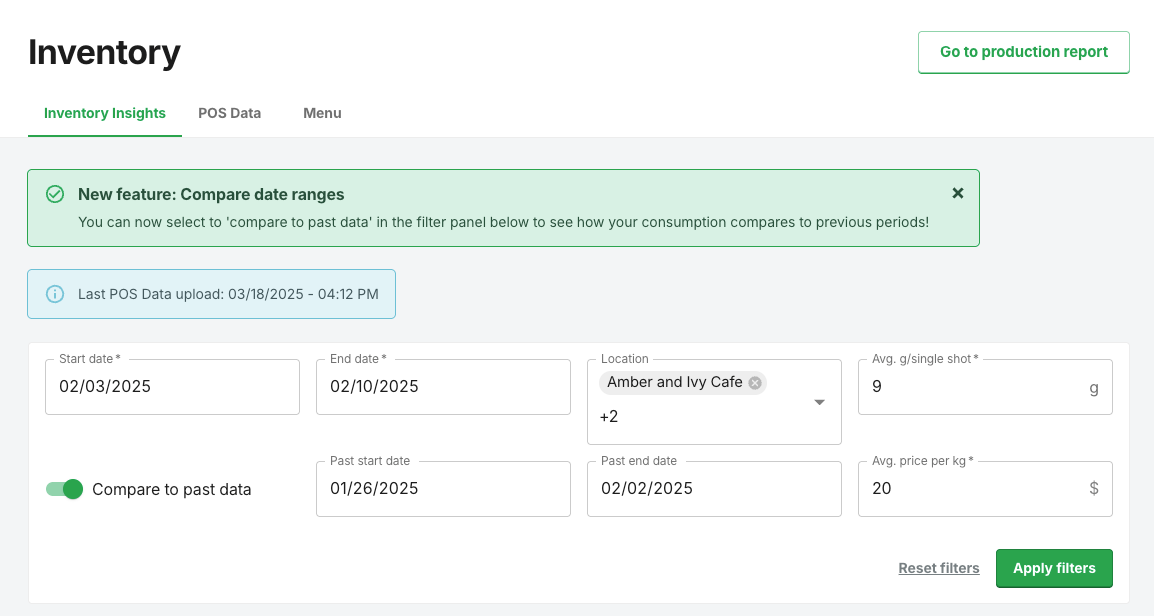Click the gram unit in shot field

click(1094, 386)
